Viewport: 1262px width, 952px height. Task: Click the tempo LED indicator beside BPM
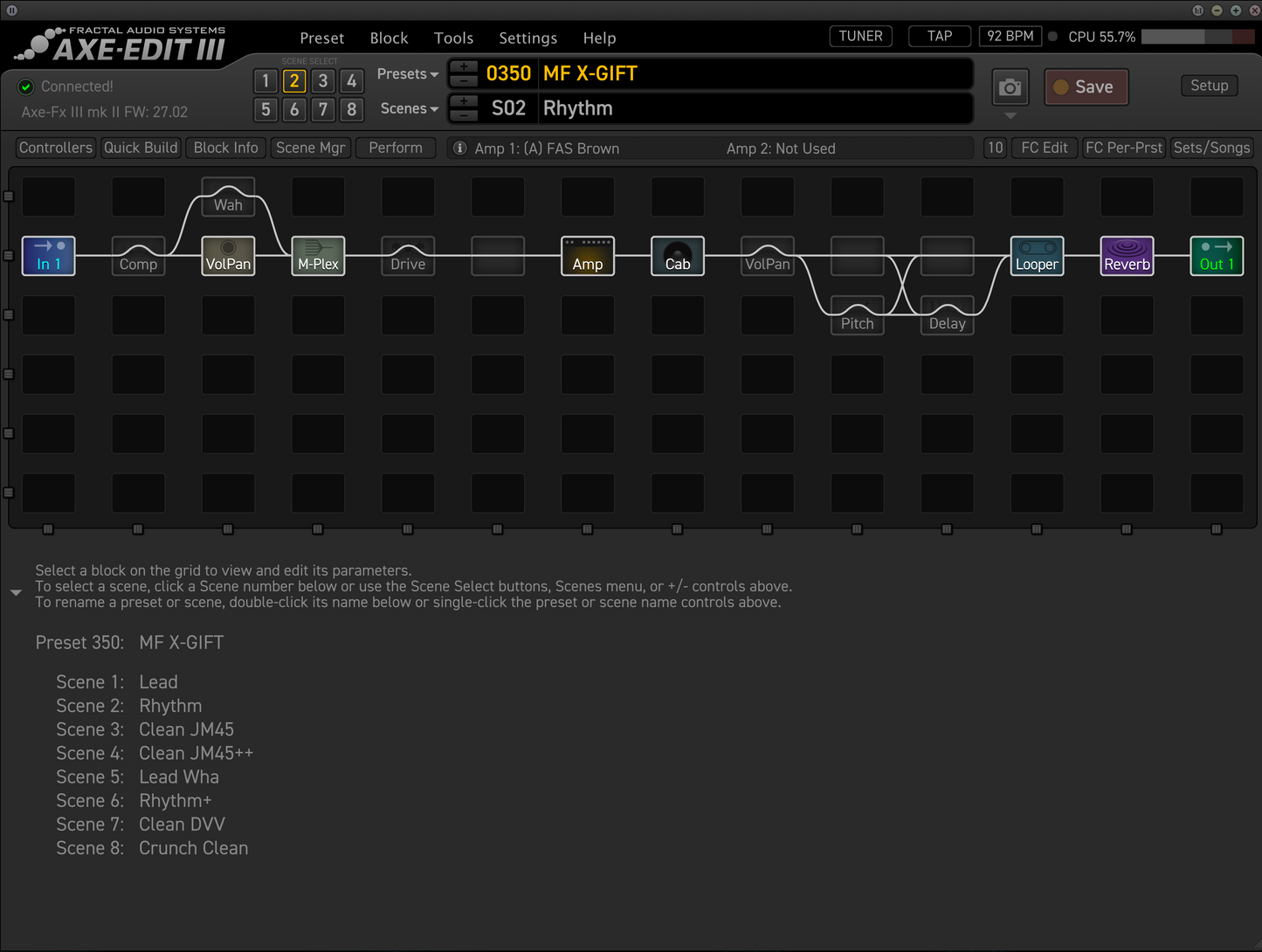click(x=1052, y=37)
